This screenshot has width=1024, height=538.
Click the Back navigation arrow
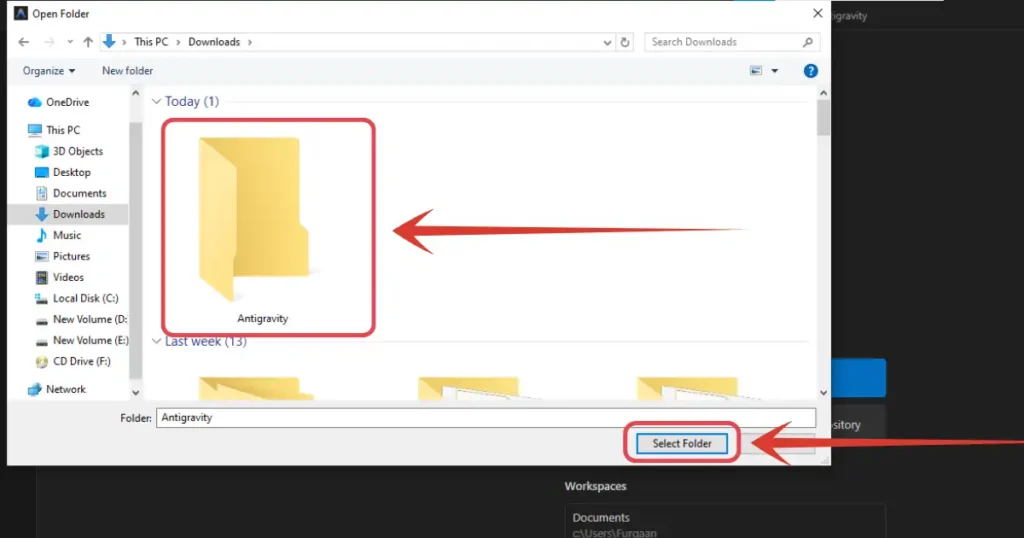coord(24,42)
